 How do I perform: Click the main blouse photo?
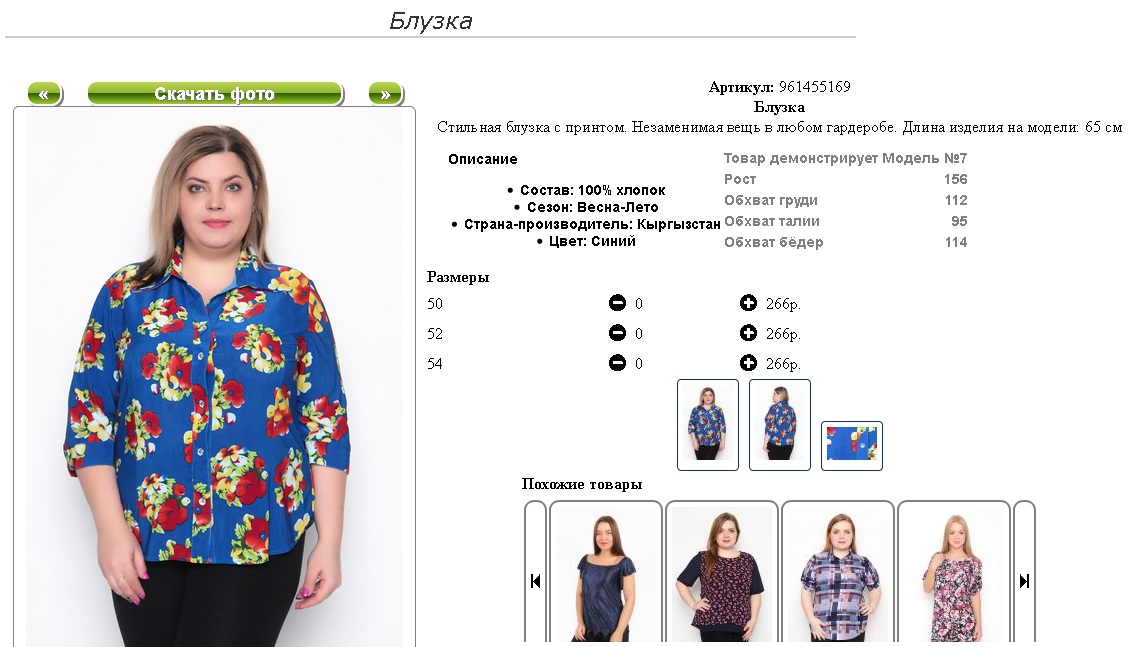214,378
